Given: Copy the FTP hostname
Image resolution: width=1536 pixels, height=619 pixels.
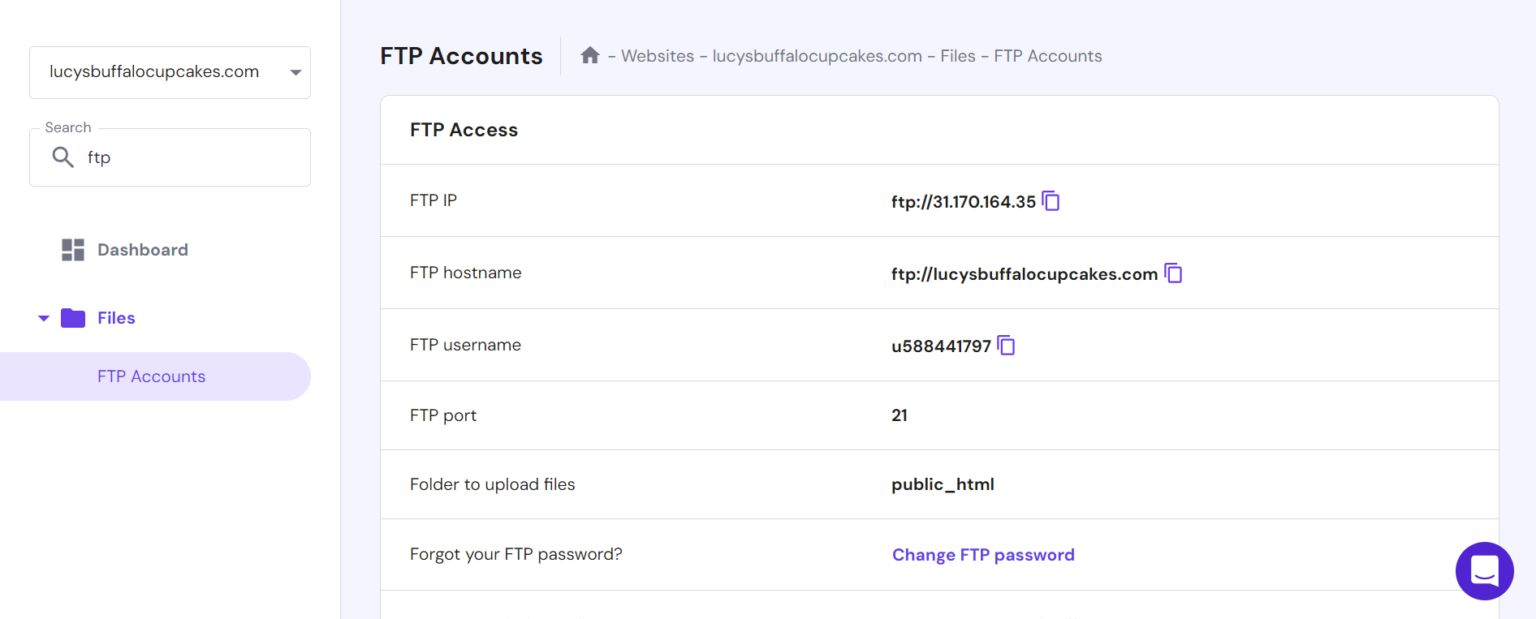Looking at the screenshot, I should pyautogui.click(x=1173, y=272).
